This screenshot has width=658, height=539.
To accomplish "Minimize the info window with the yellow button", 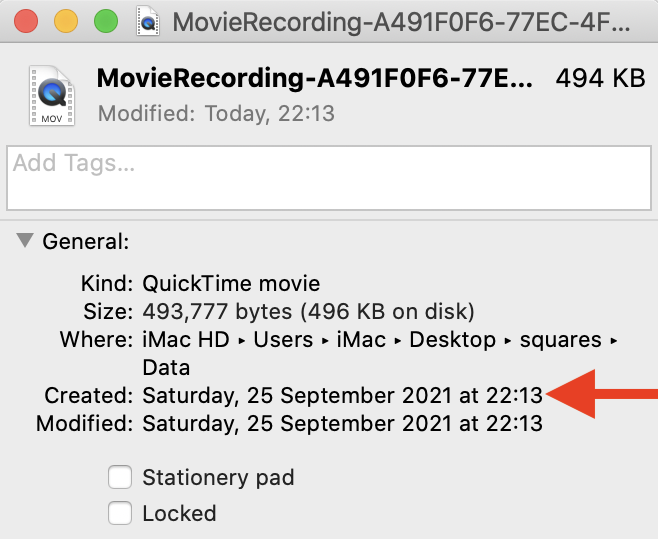I will tap(66, 21).
